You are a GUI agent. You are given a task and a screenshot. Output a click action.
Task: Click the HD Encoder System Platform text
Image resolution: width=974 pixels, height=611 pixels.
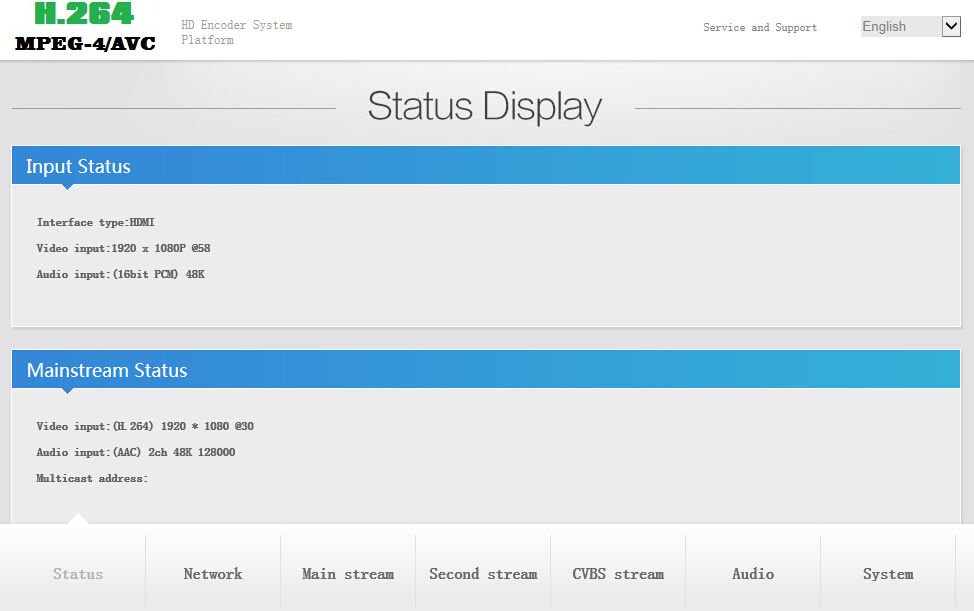pyautogui.click(x=236, y=32)
